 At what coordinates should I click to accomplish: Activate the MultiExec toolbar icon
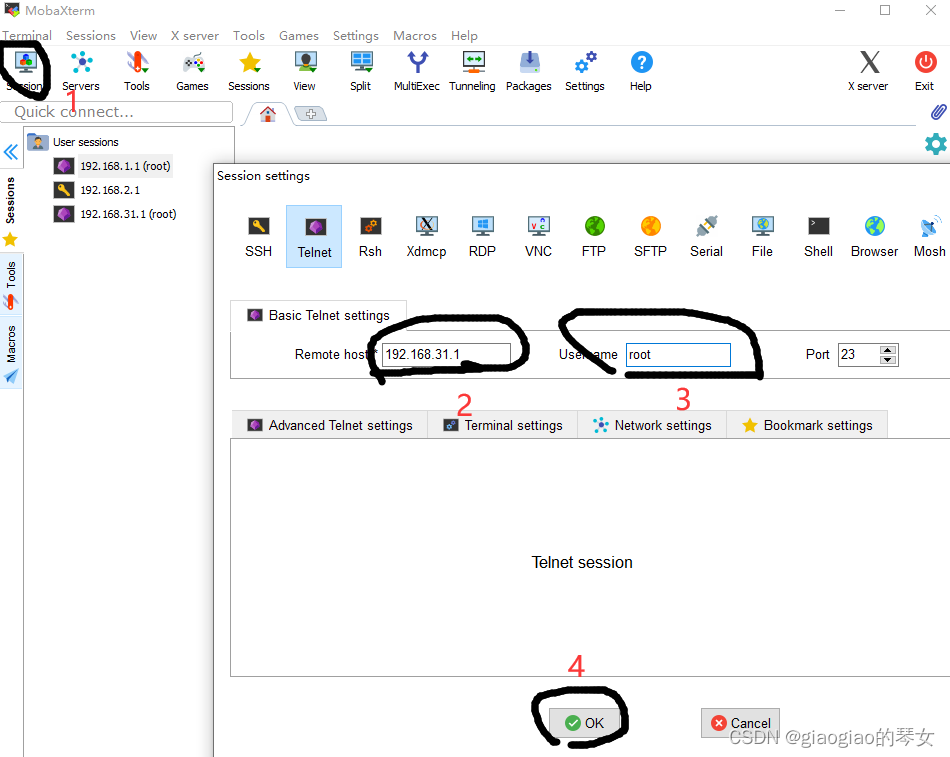pos(417,72)
